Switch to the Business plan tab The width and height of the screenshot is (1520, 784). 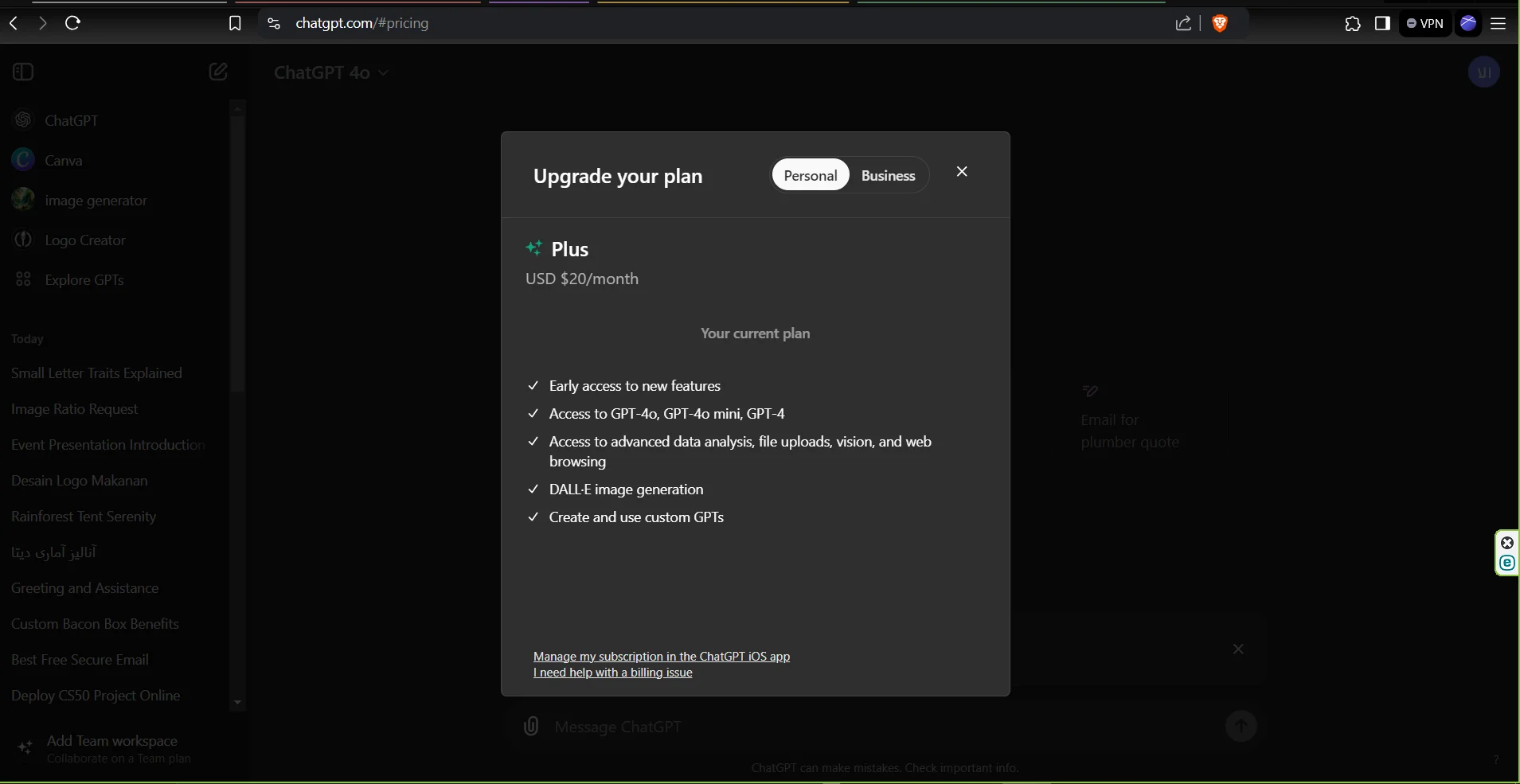pos(888,175)
